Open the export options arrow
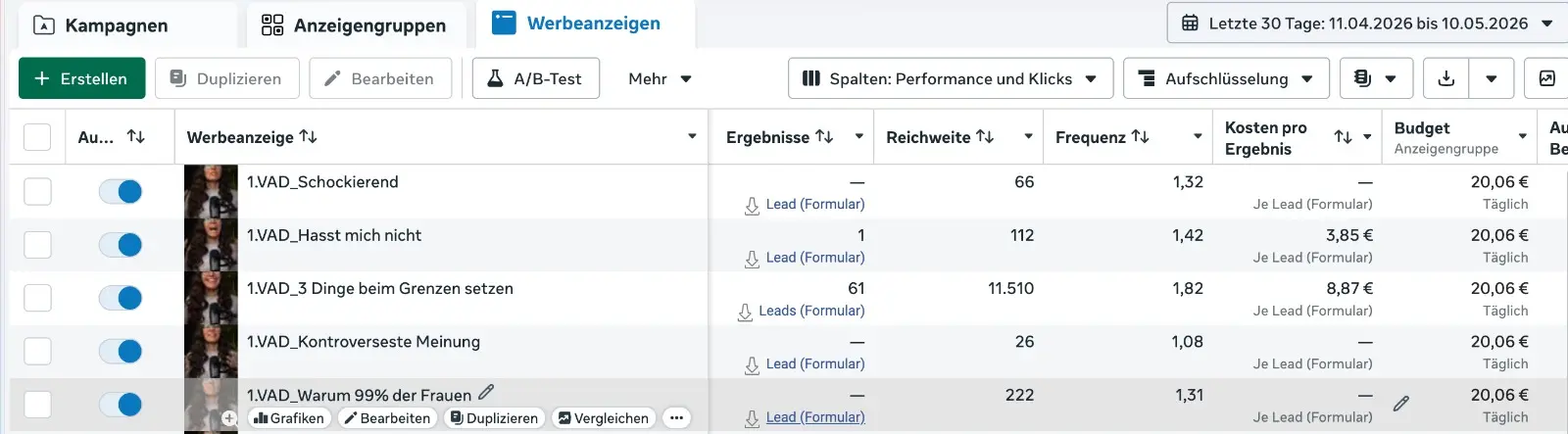 1492,78
